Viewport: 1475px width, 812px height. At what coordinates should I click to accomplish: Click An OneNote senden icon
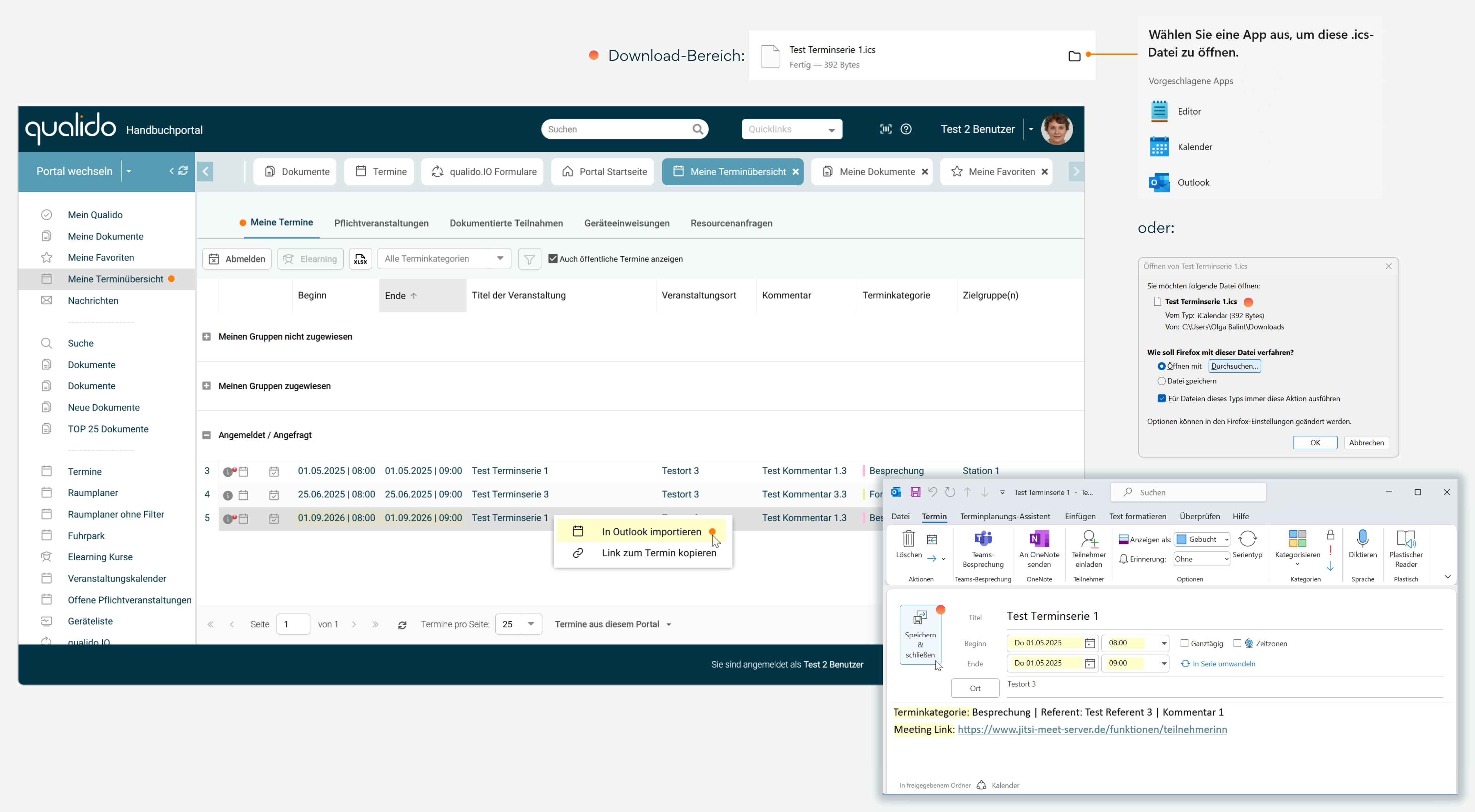[x=1039, y=539]
